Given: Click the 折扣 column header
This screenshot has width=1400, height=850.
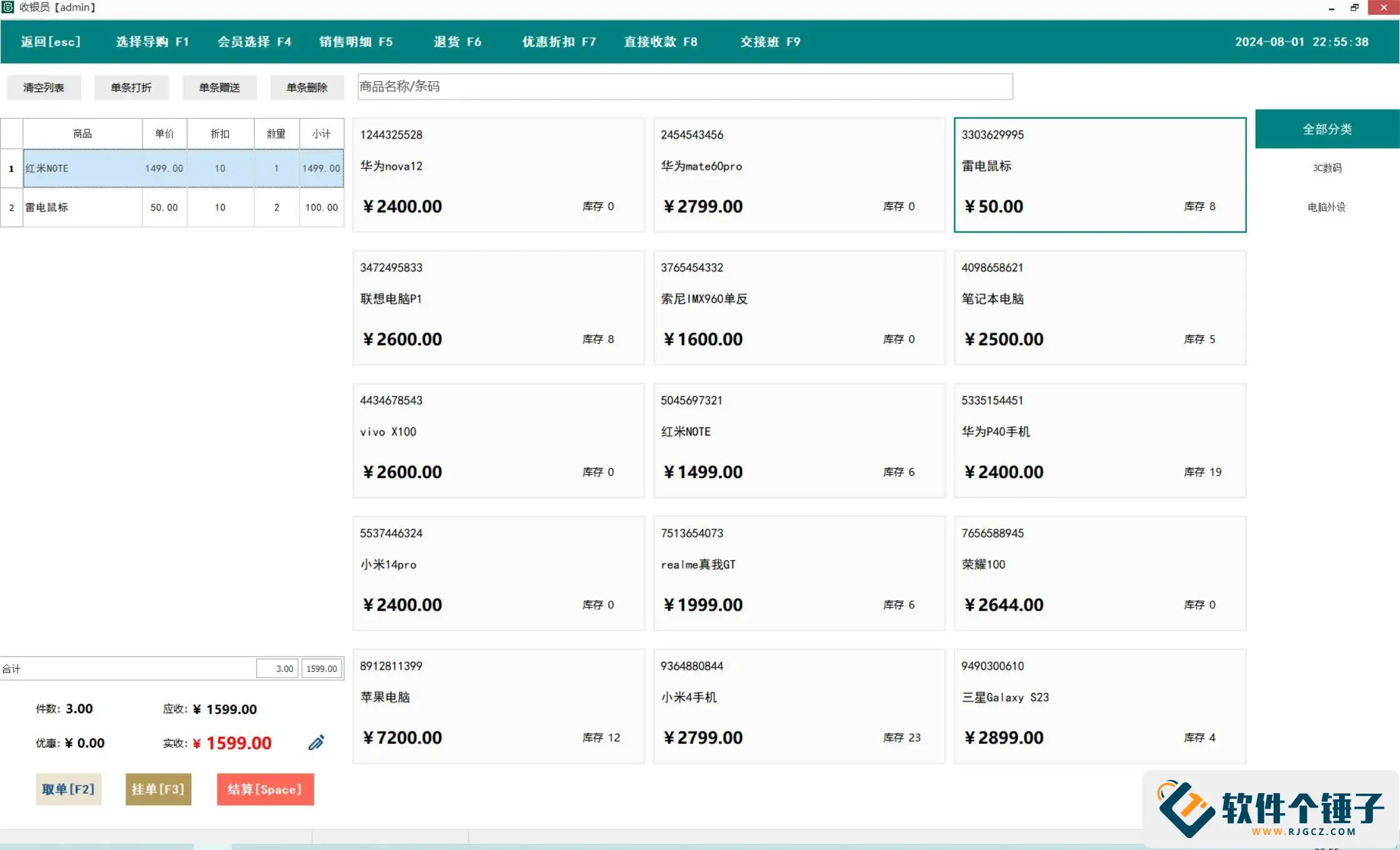Looking at the screenshot, I should point(220,134).
